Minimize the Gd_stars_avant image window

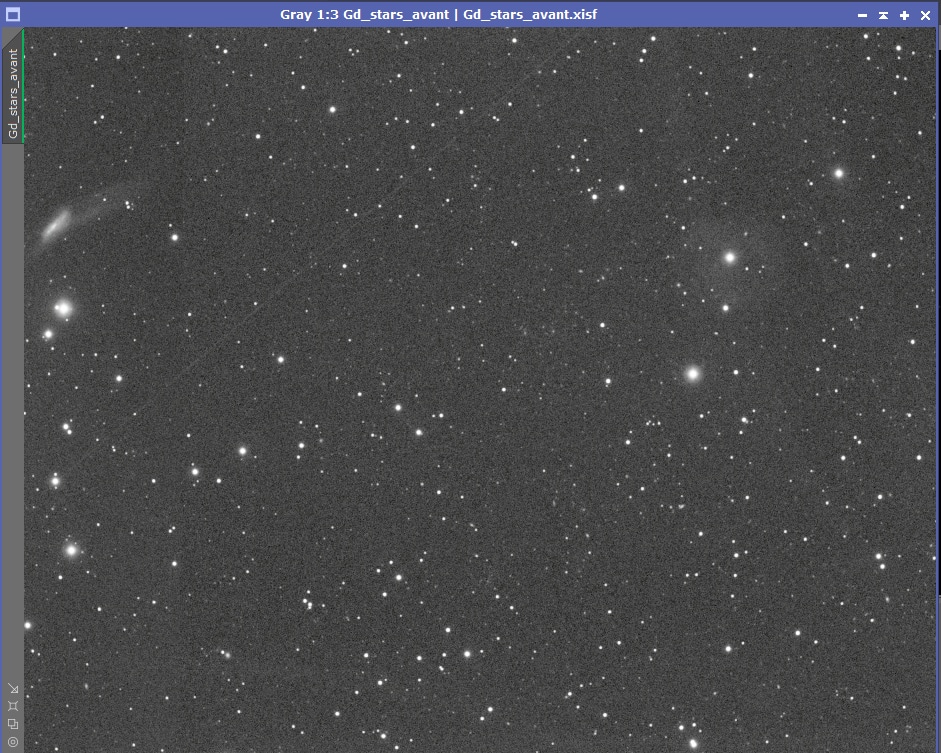(x=861, y=15)
